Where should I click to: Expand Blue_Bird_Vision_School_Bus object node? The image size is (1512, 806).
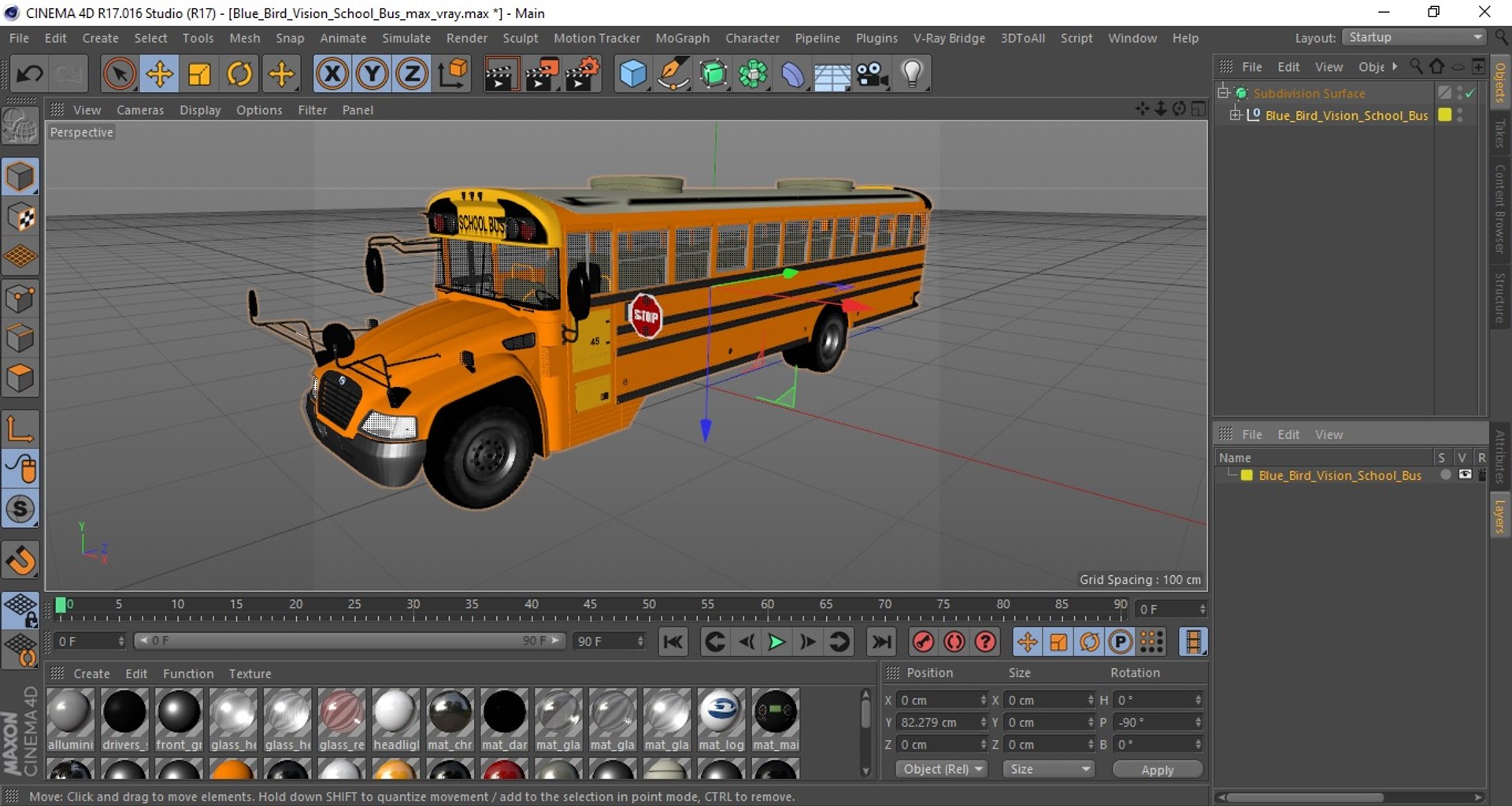click(1236, 115)
